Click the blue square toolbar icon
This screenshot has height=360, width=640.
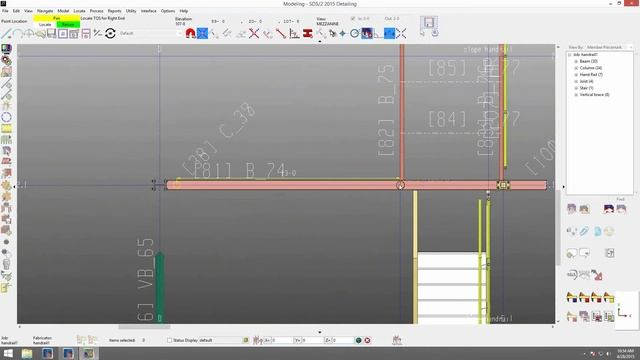[x=389, y=33]
